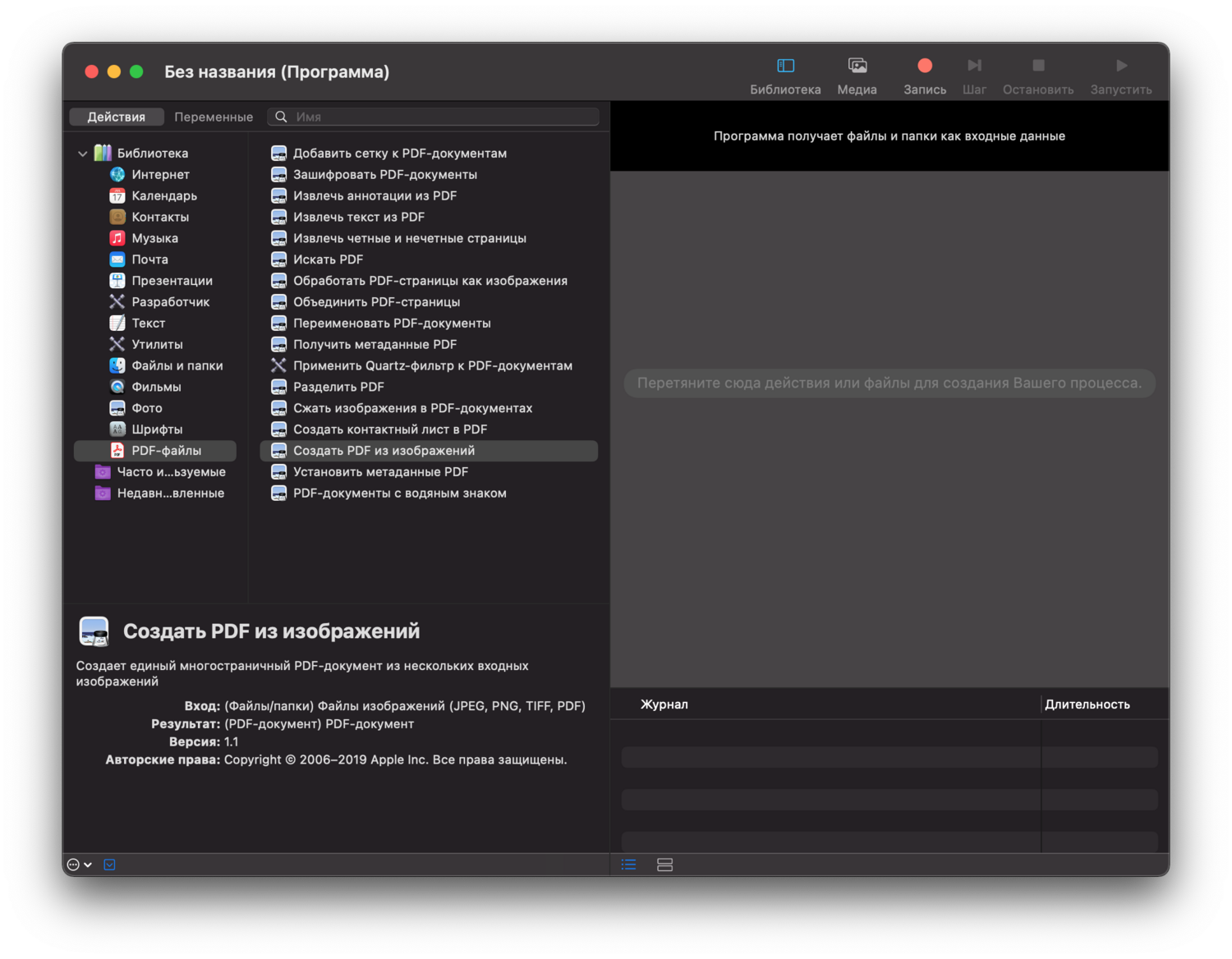Click the Журнал column header

point(664,704)
